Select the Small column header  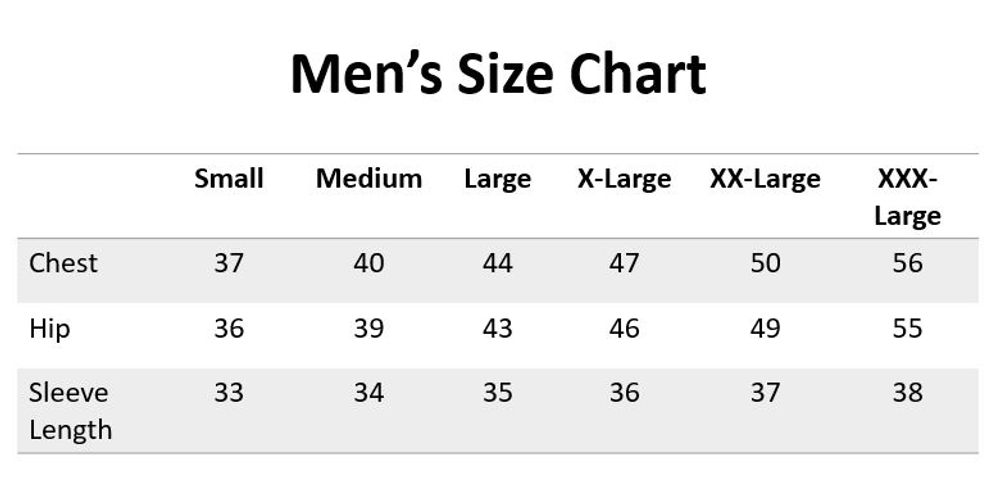tap(228, 178)
